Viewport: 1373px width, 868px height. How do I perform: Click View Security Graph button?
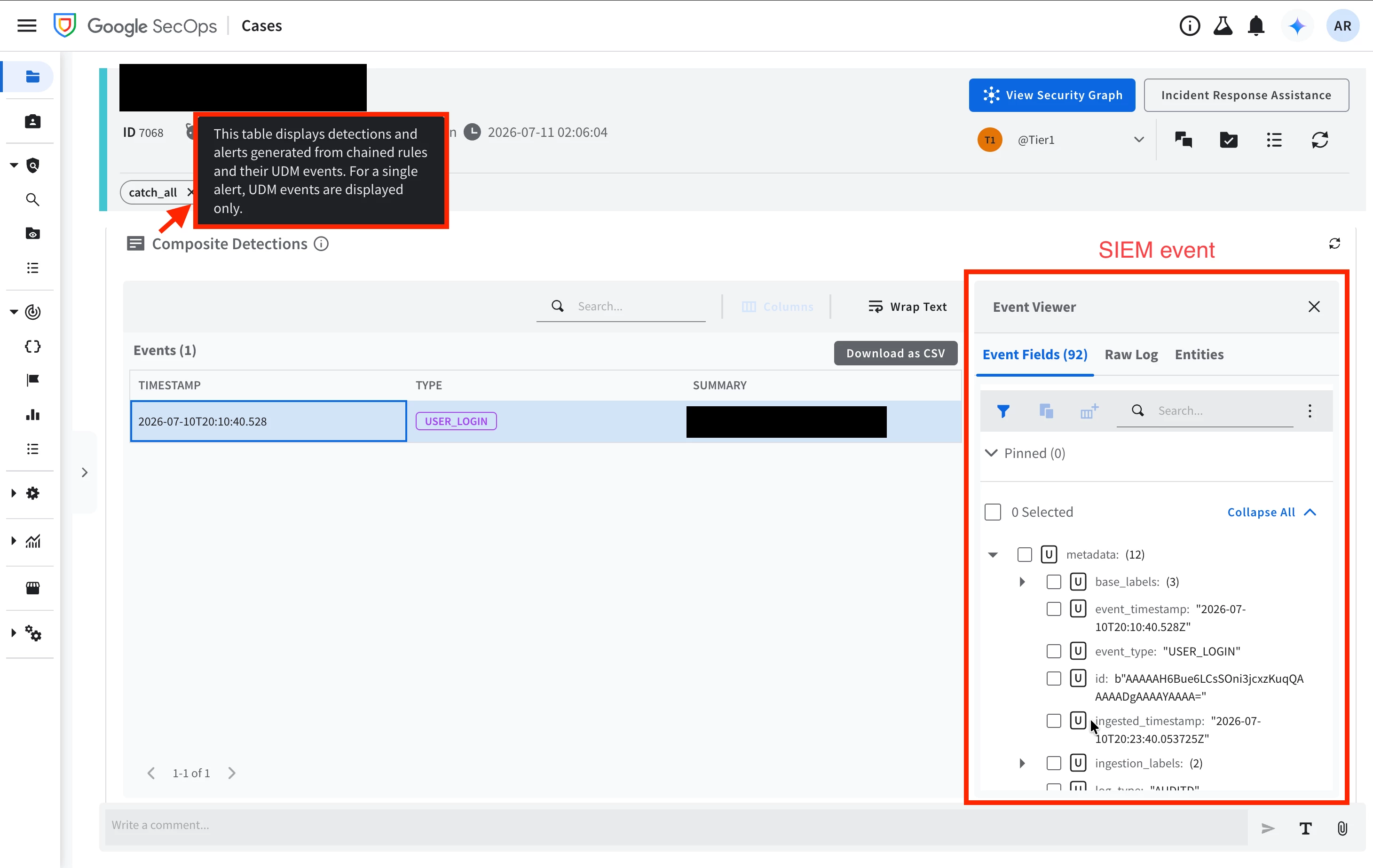pos(1051,95)
